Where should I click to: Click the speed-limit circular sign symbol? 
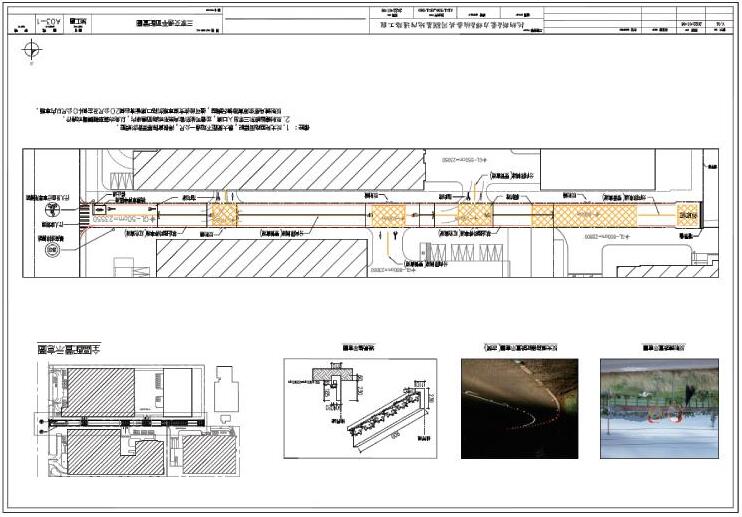(53, 251)
